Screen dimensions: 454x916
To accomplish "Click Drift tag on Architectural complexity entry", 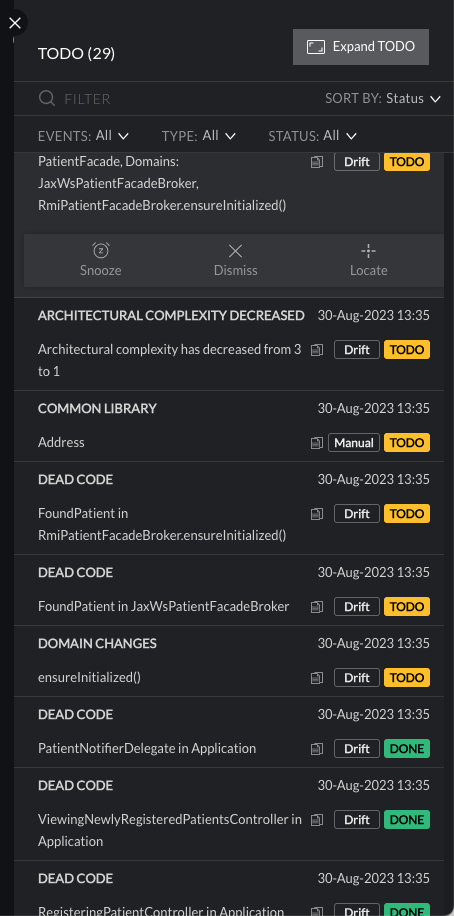I will tap(356, 350).
